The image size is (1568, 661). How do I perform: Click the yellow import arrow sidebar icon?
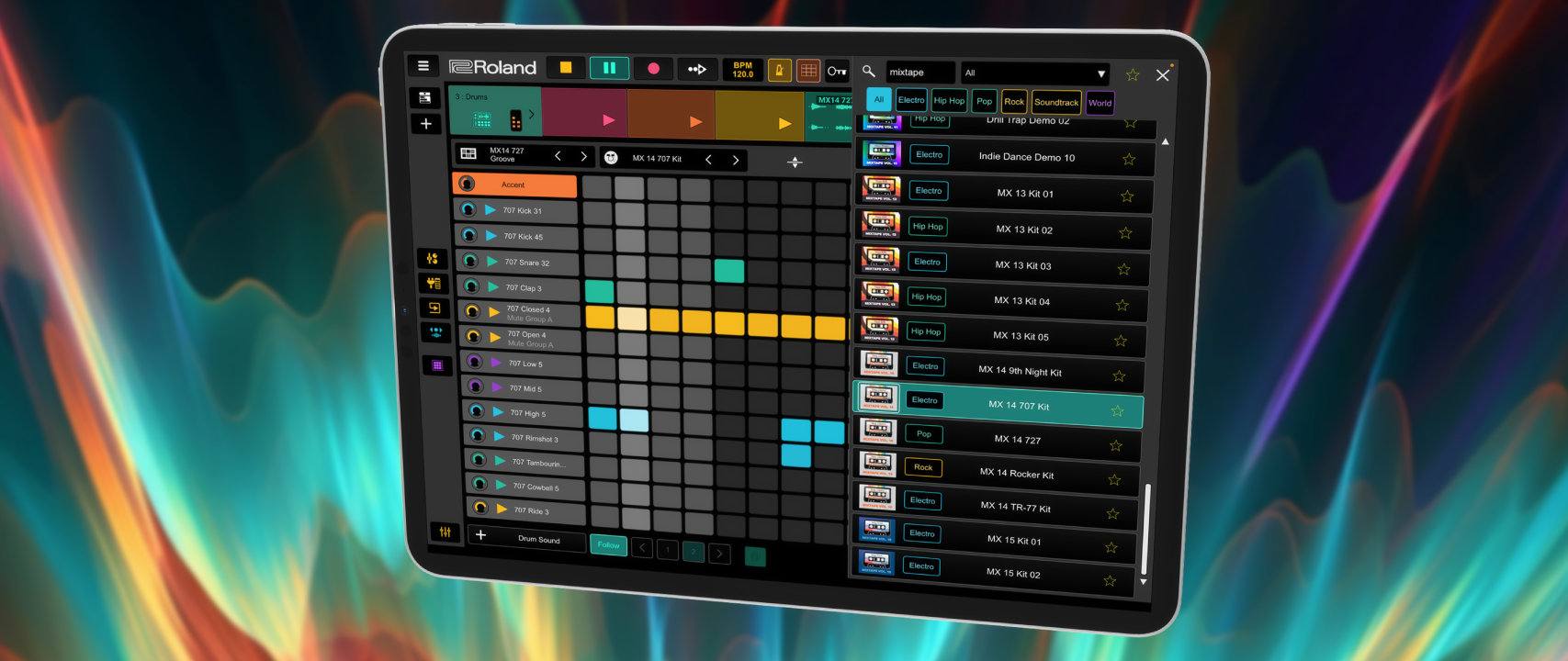(x=434, y=308)
